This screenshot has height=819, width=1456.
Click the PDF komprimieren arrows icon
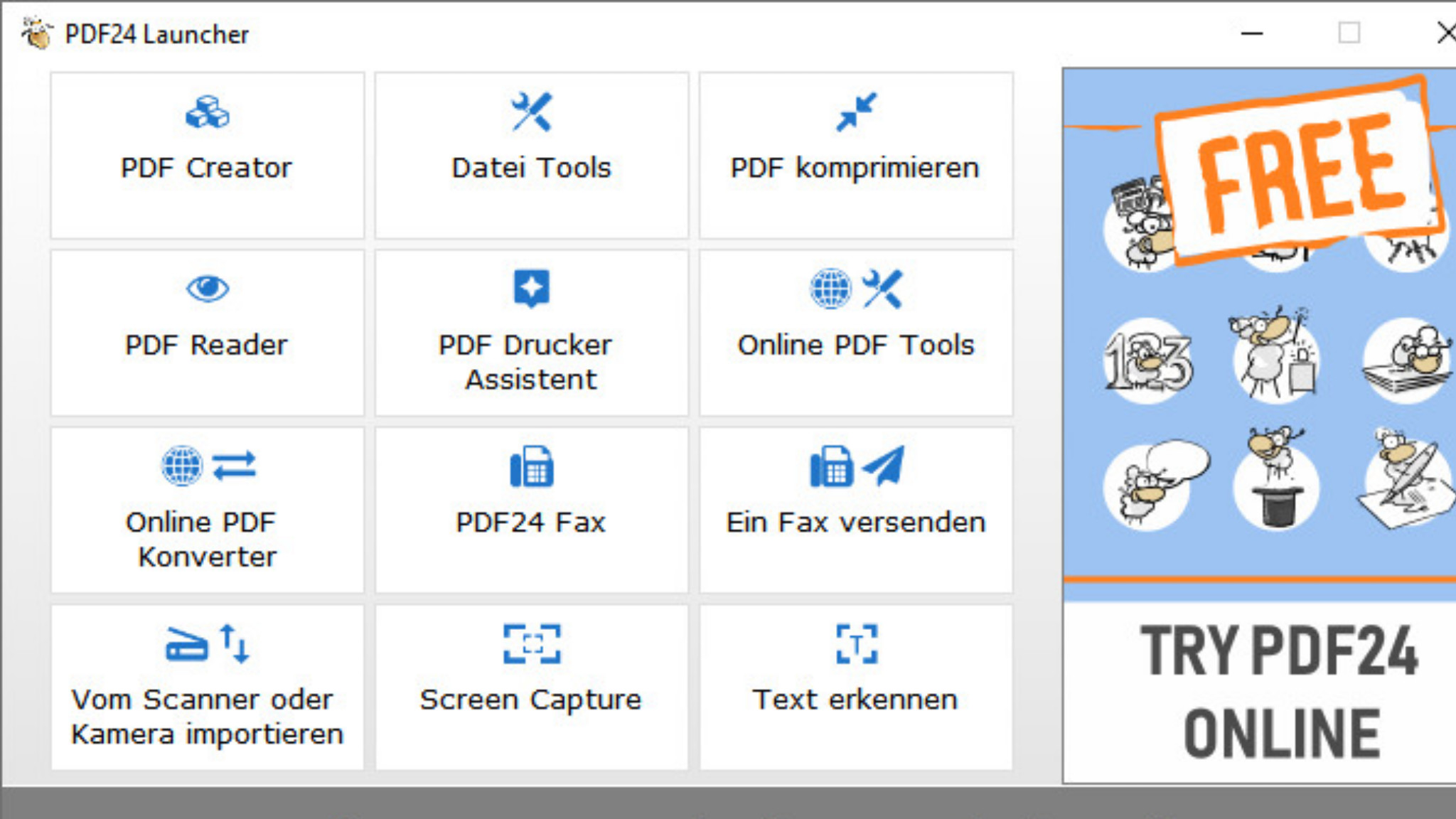click(856, 112)
